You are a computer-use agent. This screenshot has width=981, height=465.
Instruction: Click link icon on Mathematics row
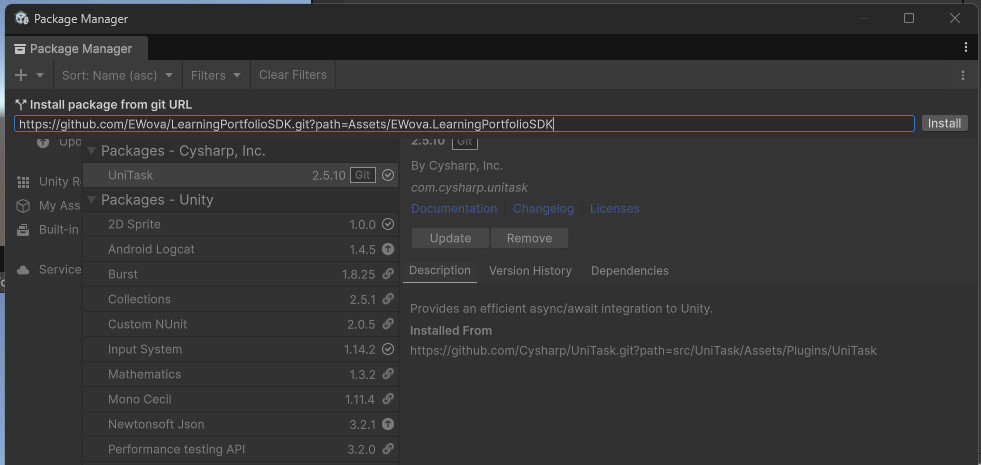click(x=388, y=374)
